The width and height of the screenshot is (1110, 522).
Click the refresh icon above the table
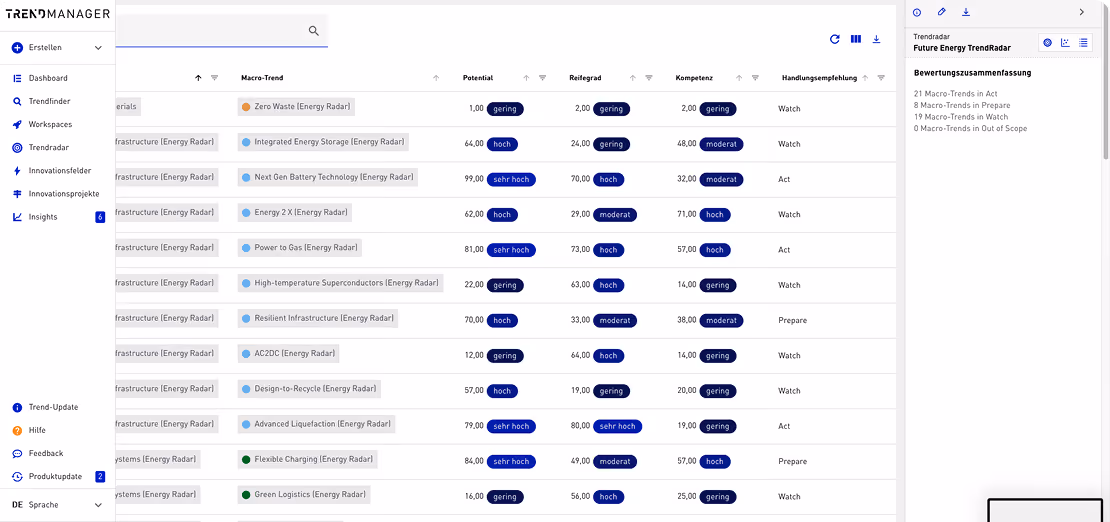click(x=835, y=40)
